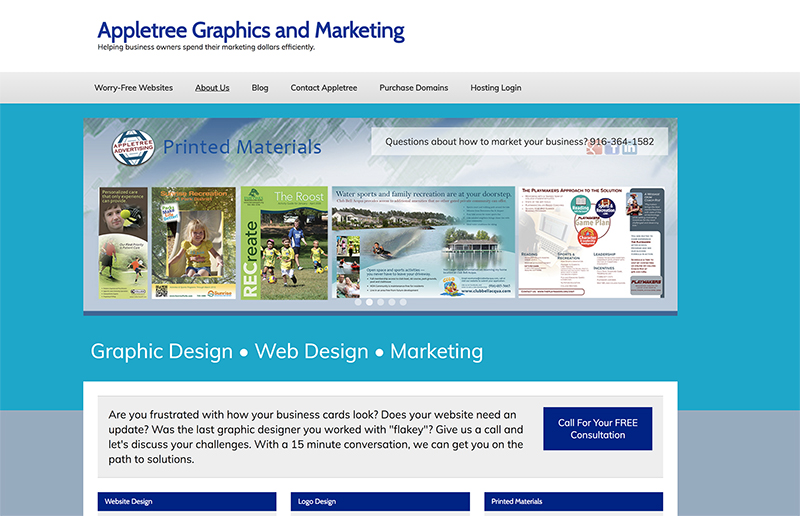Open the Printed Materials section header
This screenshot has width=800, height=516.
[x=573, y=501]
